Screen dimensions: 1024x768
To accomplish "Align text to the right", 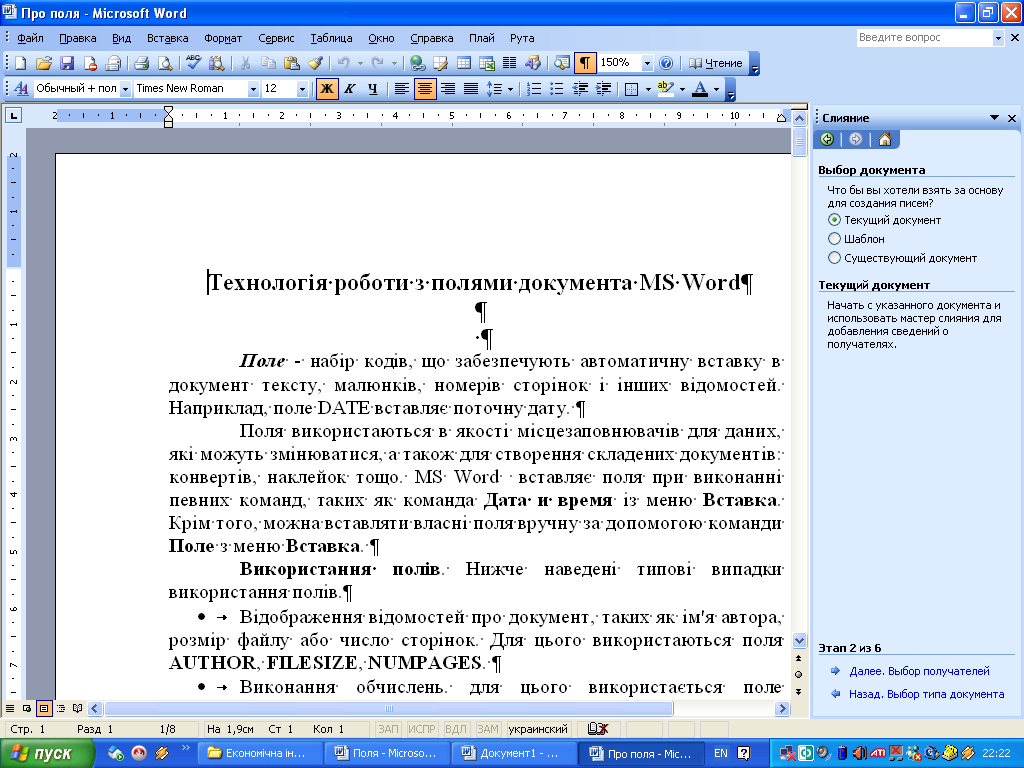I will (x=448, y=88).
